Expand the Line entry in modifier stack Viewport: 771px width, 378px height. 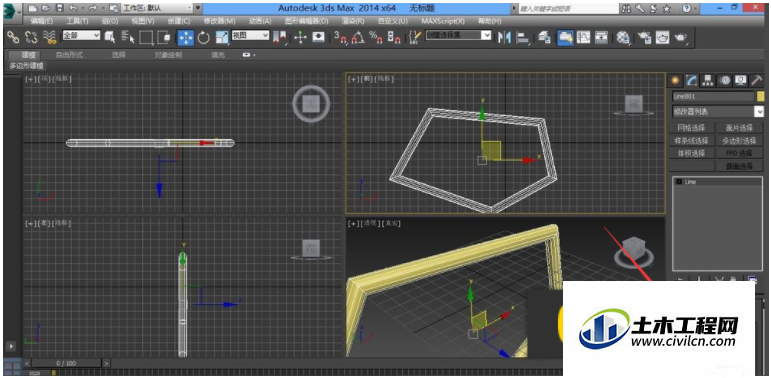(x=679, y=182)
